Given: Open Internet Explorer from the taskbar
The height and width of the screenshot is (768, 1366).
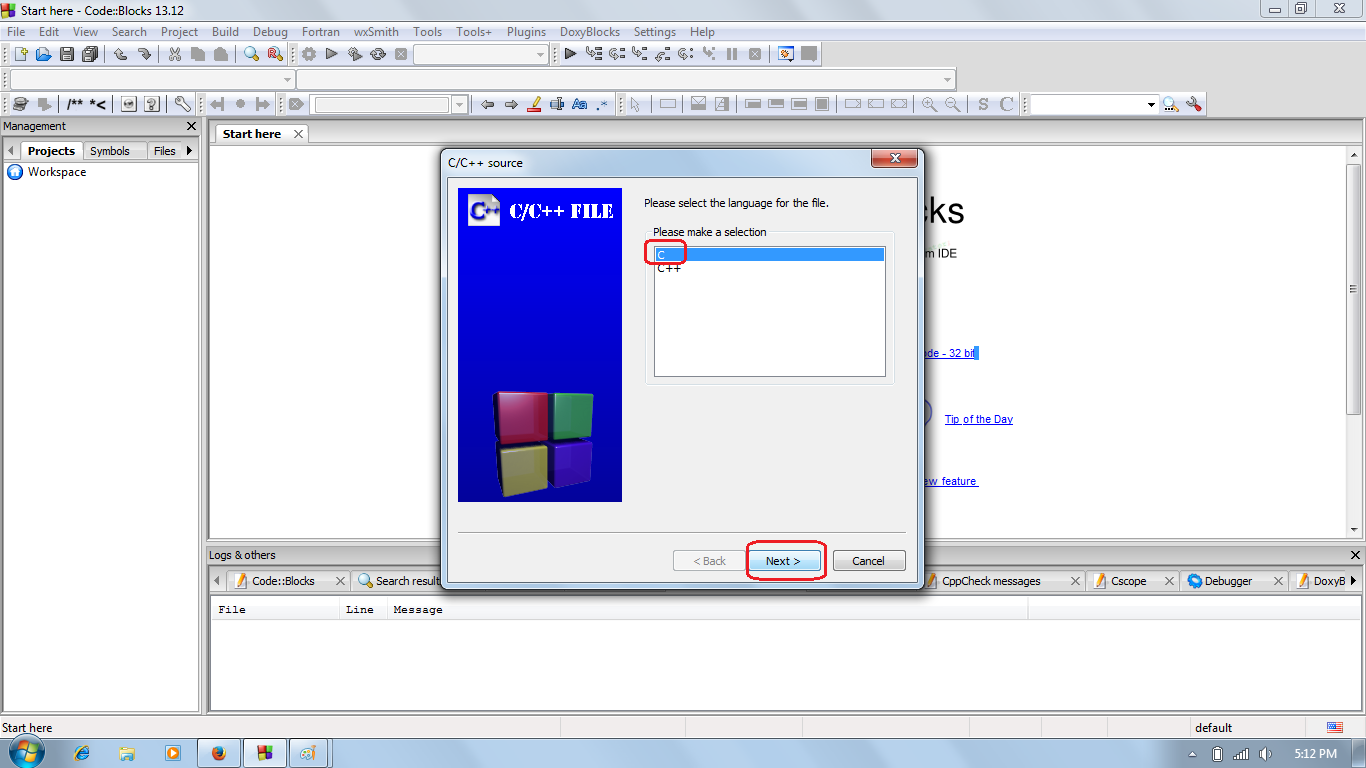Looking at the screenshot, I should 82,753.
